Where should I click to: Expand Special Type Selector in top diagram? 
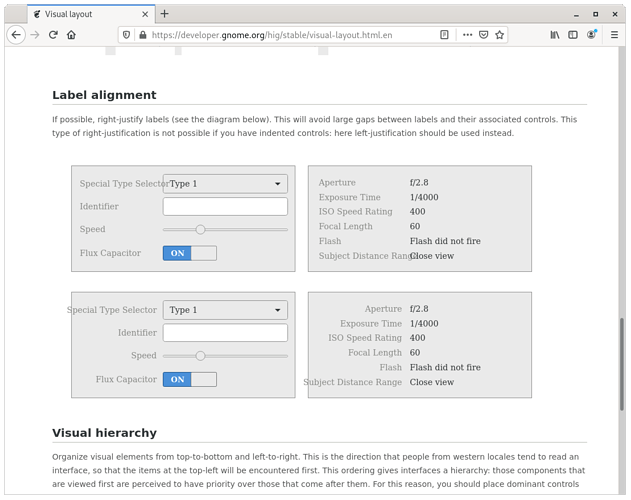pyautogui.click(x=225, y=184)
